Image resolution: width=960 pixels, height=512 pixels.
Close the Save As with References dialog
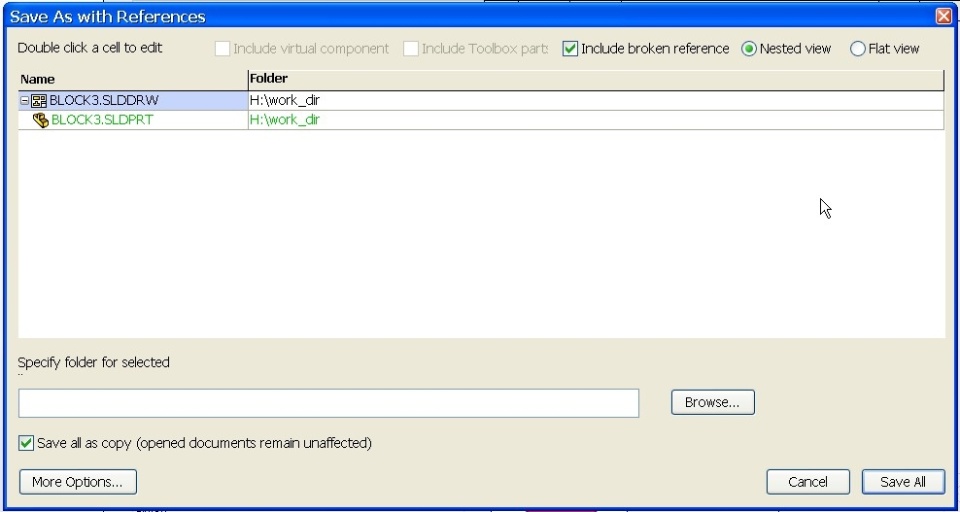pos(944,17)
